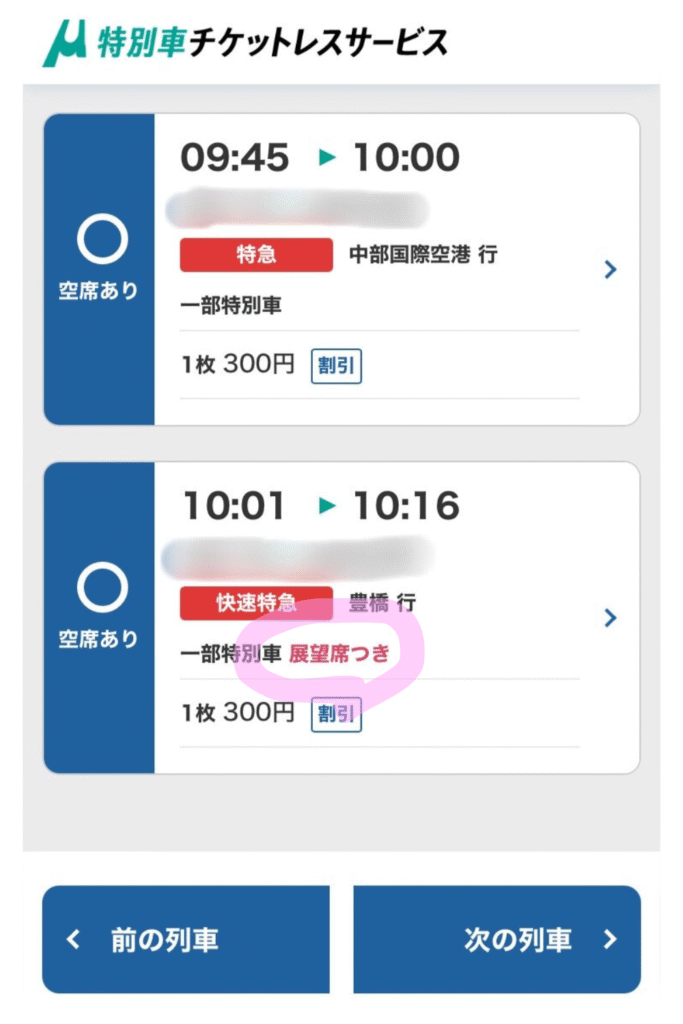683x1024 pixels.
Task: Go to 次の列車 next train
Action: [x=497, y=939]
